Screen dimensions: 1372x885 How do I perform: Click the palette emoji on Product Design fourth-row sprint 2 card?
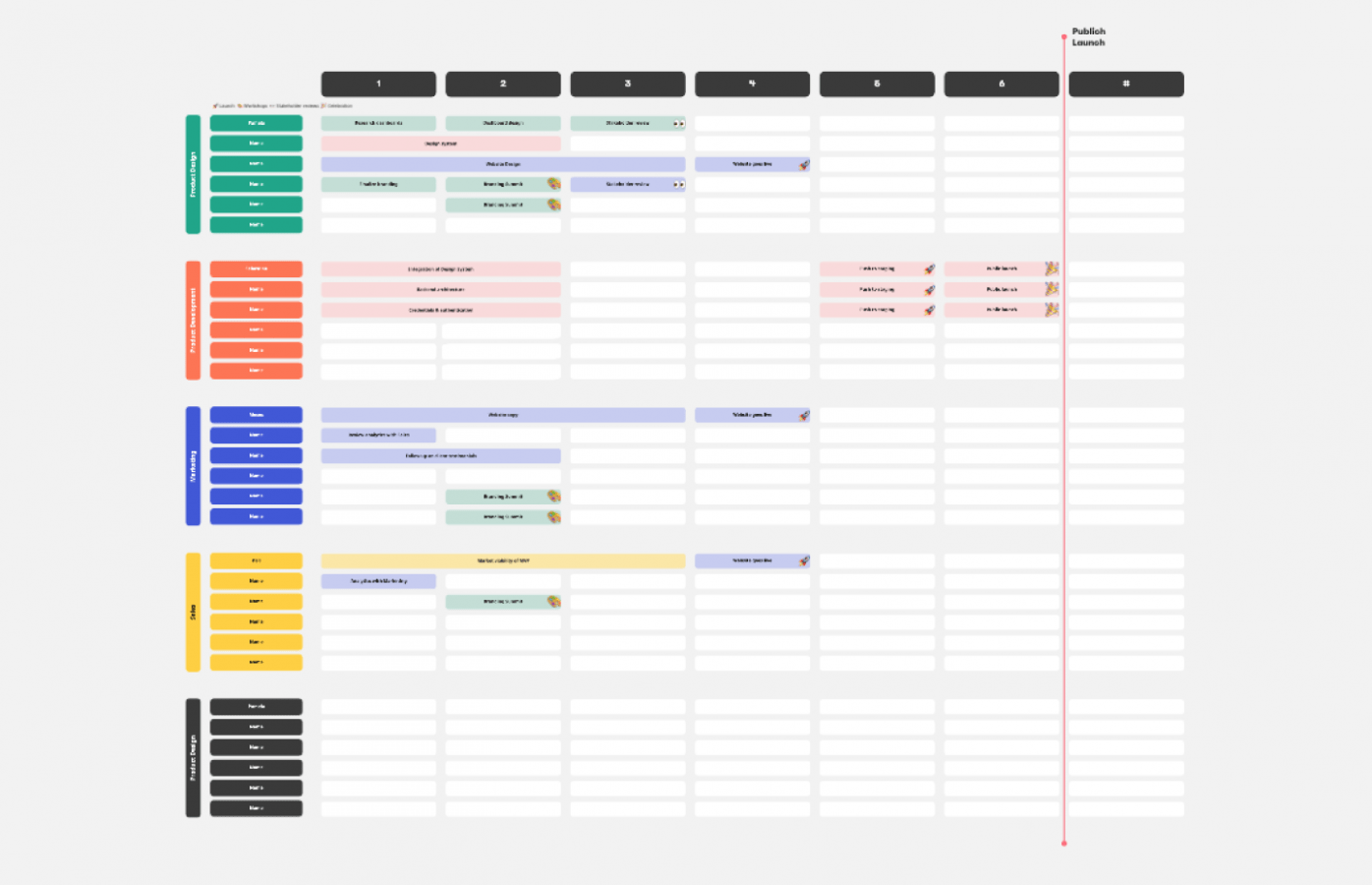553,184
